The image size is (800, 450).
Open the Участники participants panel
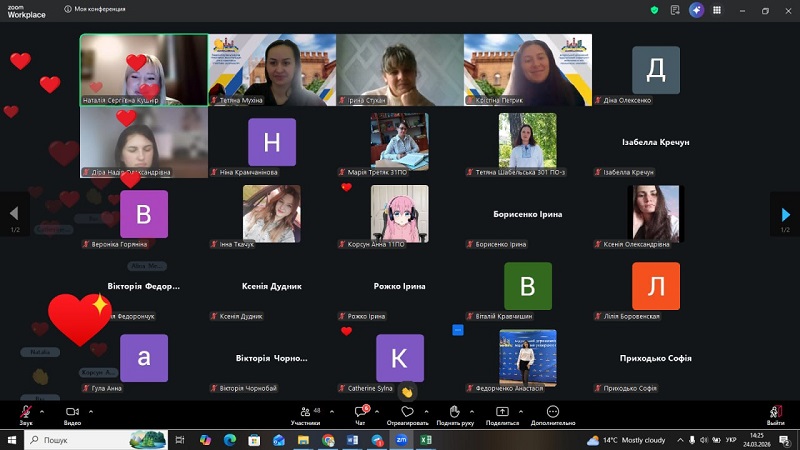point(304,412)
